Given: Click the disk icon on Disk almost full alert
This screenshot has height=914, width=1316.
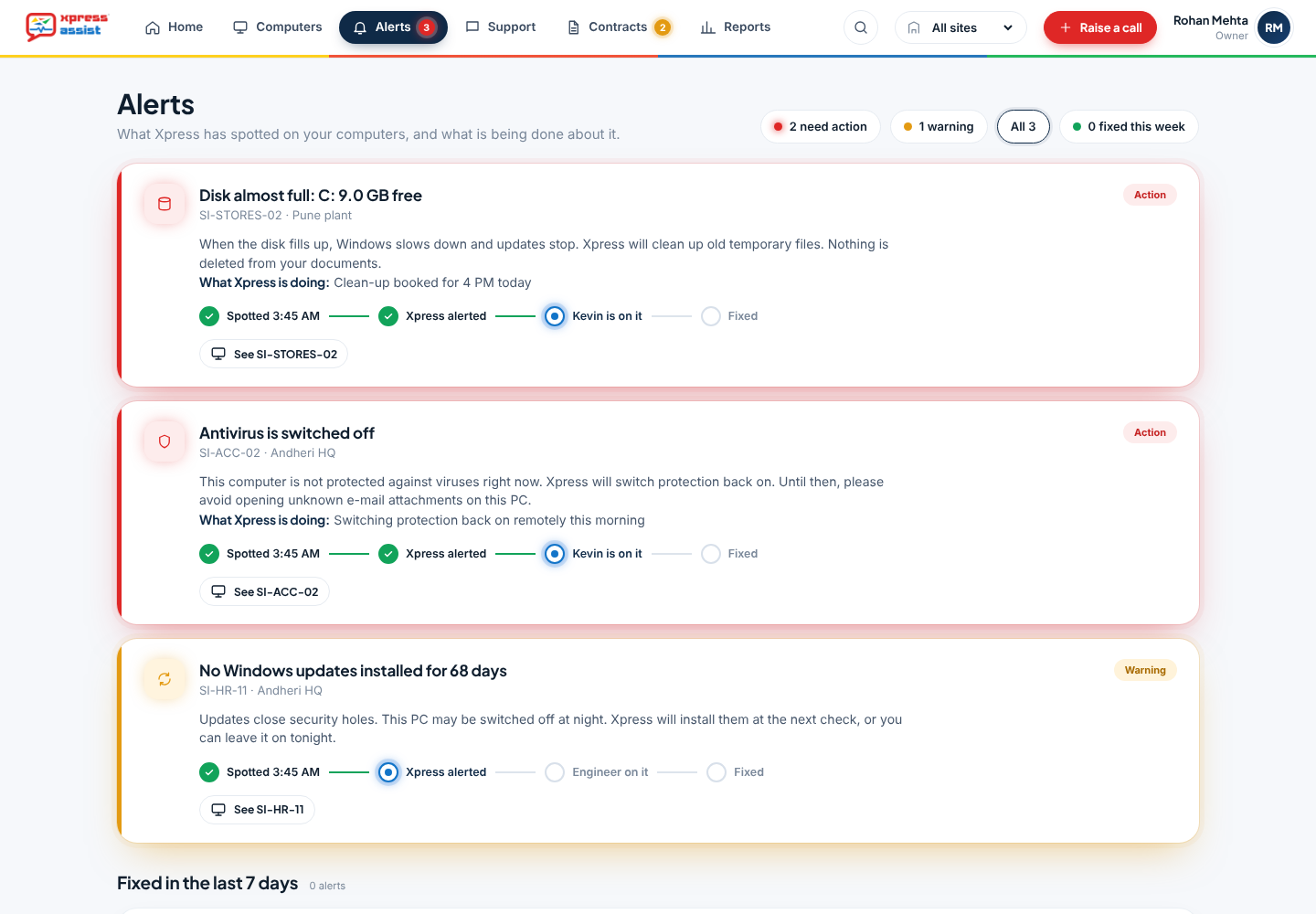Looking at the screenshot, I should point(164,204).
